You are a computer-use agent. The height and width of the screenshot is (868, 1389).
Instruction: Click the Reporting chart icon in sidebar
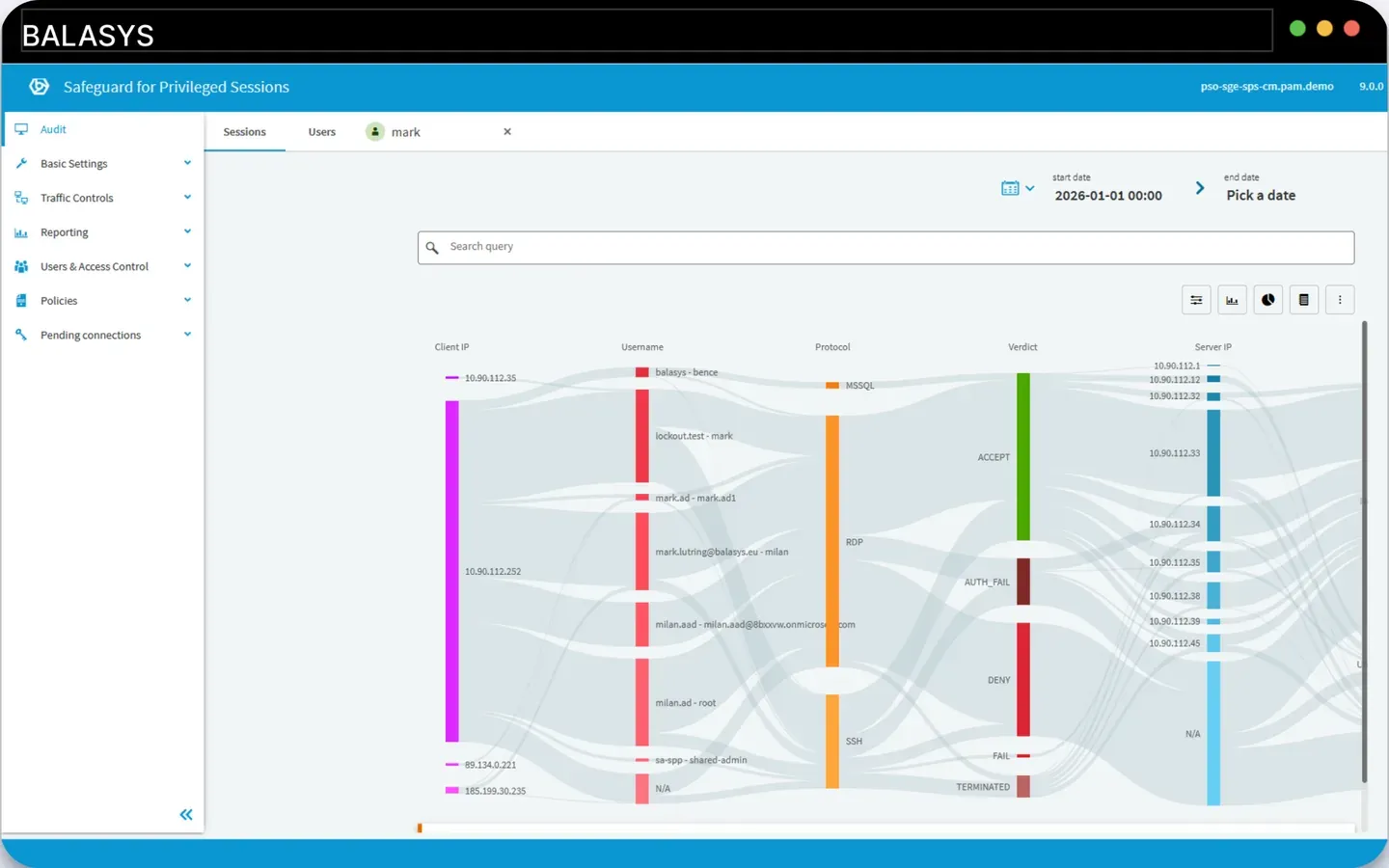coord(21,232)
